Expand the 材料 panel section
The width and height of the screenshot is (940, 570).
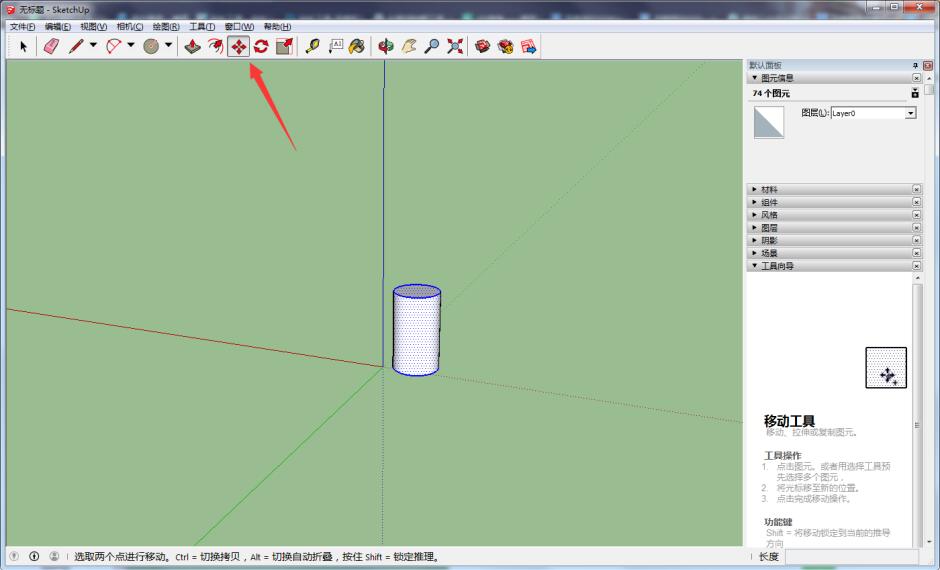[769, 189]
